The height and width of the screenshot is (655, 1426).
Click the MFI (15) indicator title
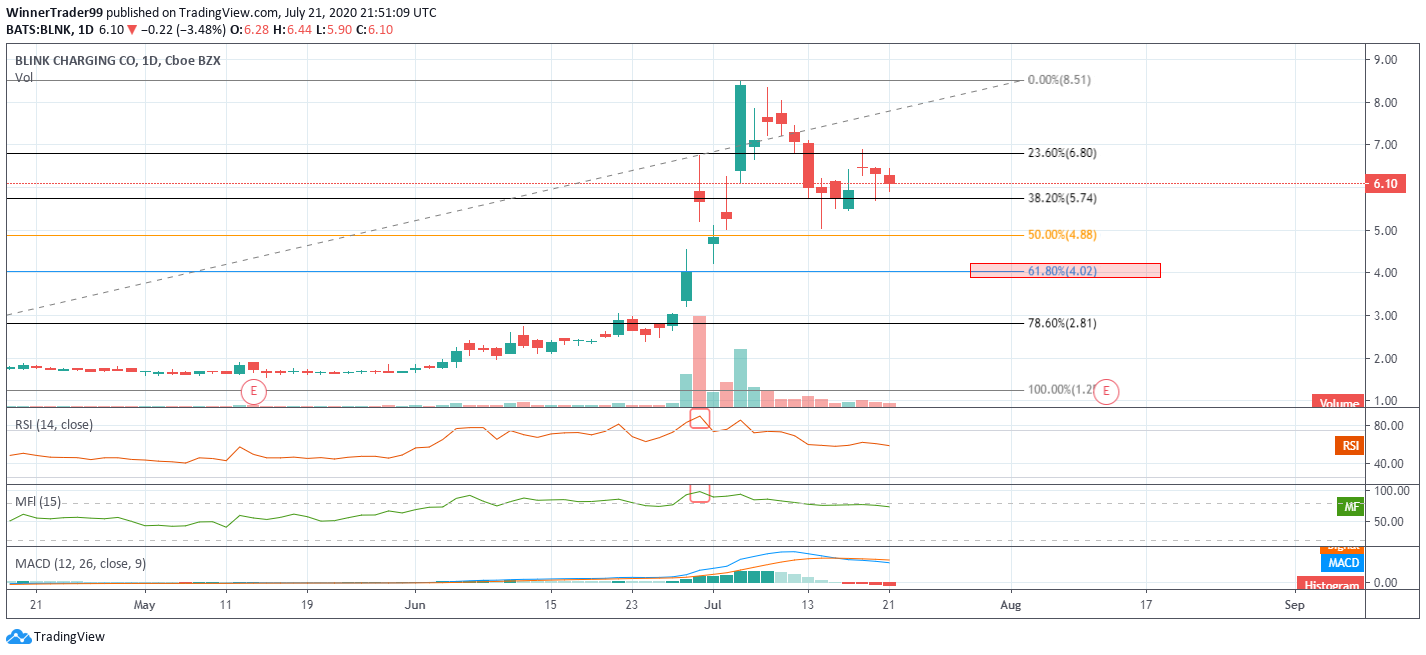[x=37, y=501]
